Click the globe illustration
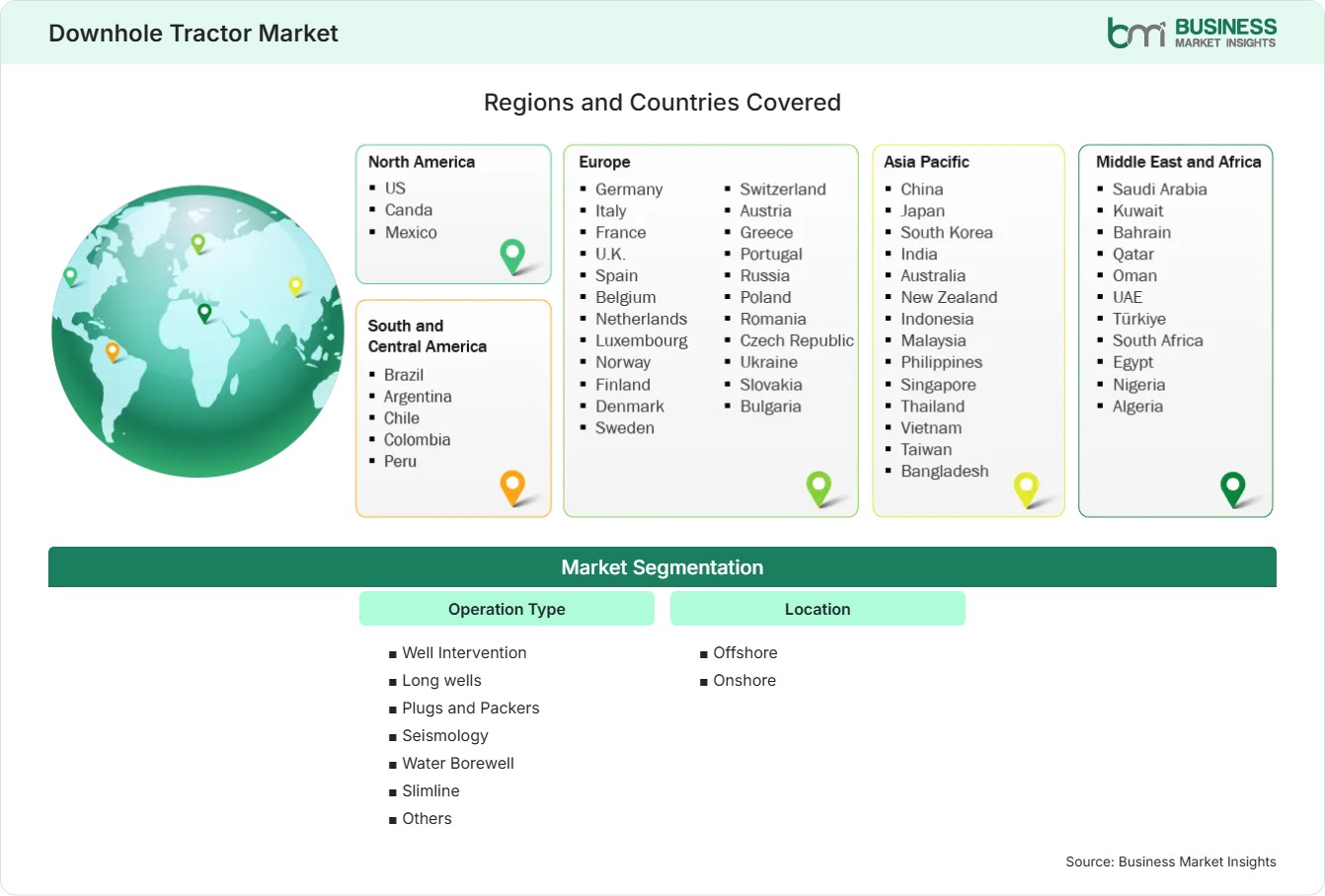The image size is (1325, 896). (x=197, y=332)
